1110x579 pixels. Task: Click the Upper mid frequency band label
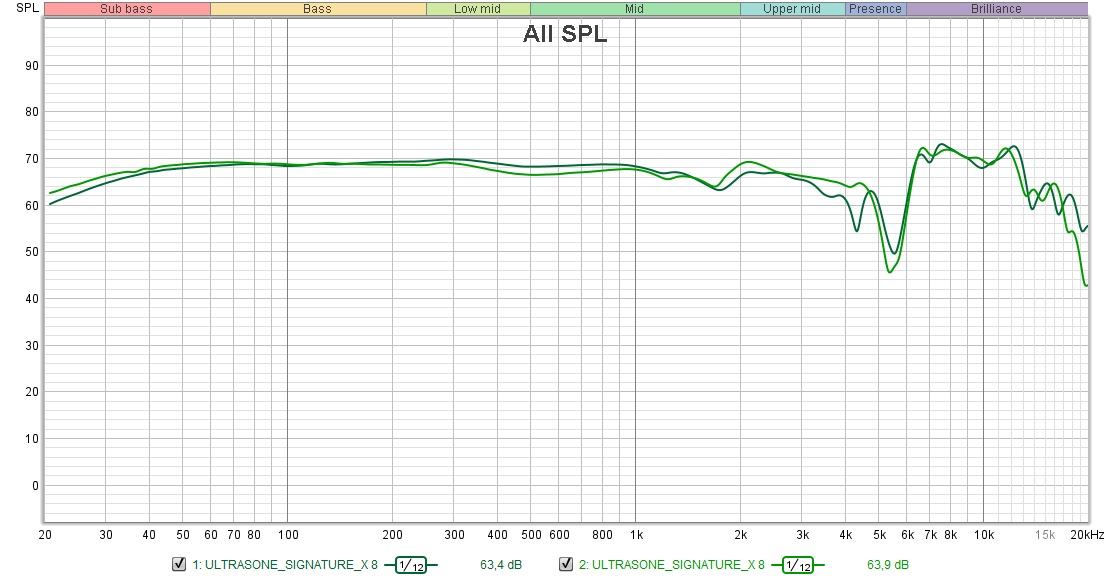[x=791, y=8]
